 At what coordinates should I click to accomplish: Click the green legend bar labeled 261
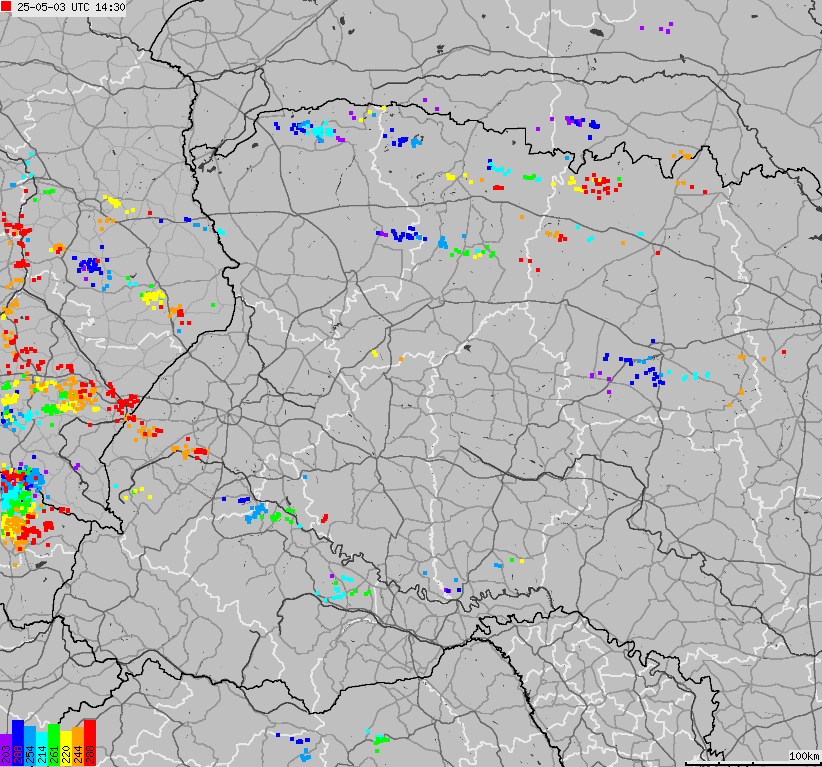(x=54, y=745)
